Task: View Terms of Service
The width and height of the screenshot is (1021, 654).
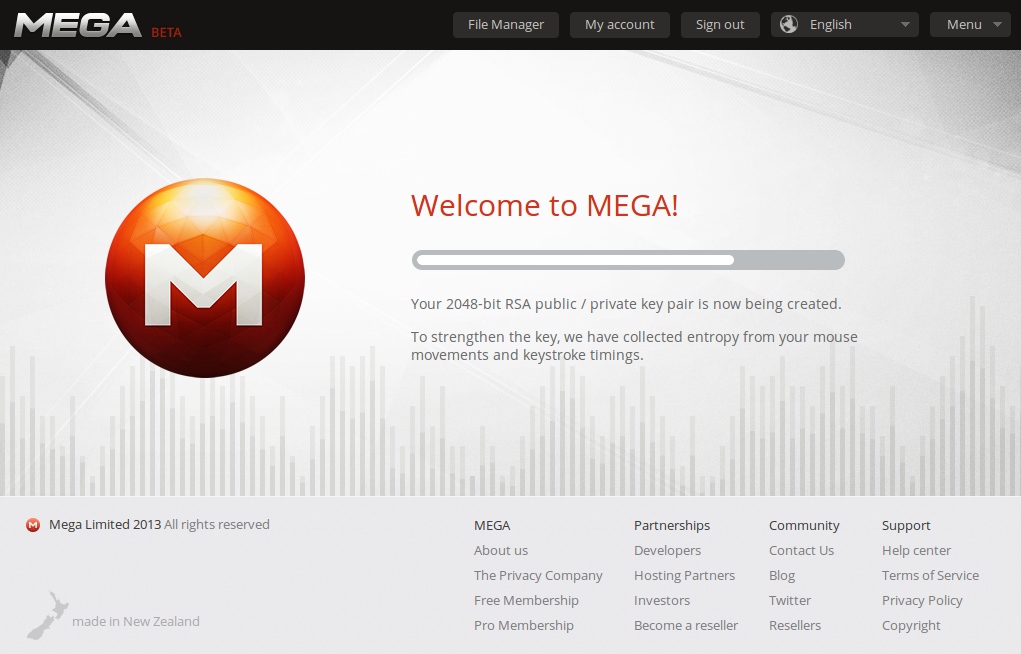Action: point(930,575)
